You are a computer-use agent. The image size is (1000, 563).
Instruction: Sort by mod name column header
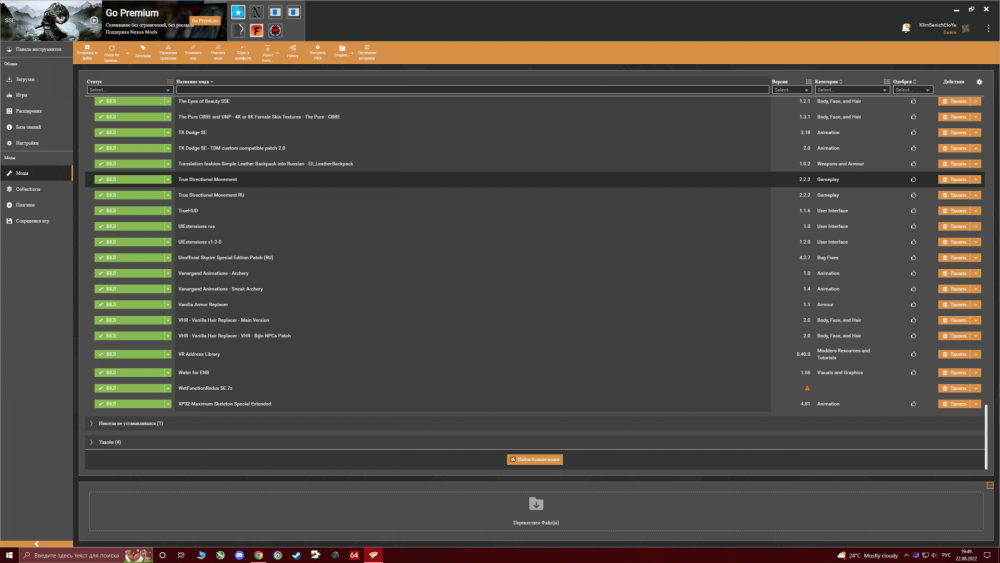193,82
